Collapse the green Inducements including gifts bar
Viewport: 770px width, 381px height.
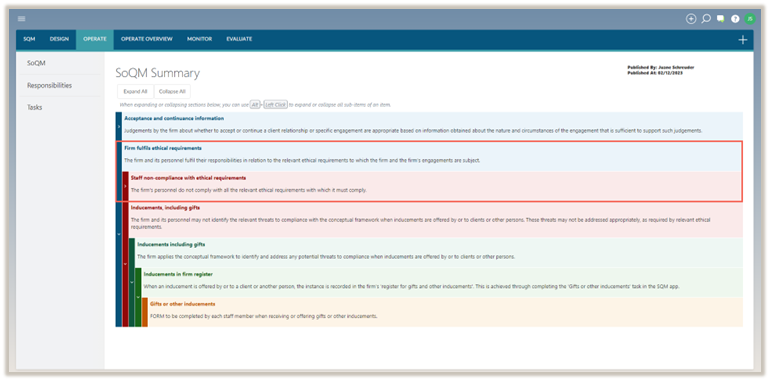tap(132, 282)
